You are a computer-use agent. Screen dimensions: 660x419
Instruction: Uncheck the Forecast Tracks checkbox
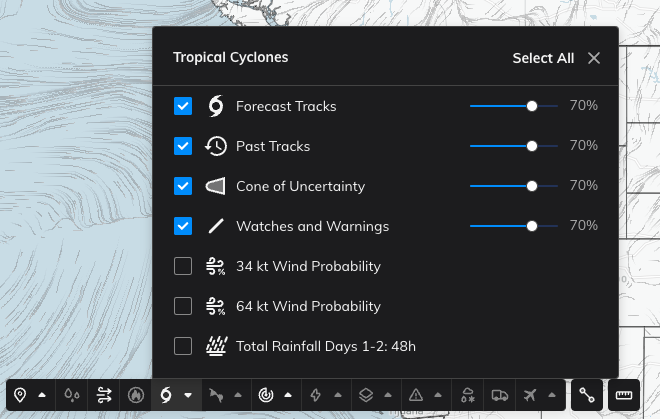pyautogui.click(x=183, y=106)
